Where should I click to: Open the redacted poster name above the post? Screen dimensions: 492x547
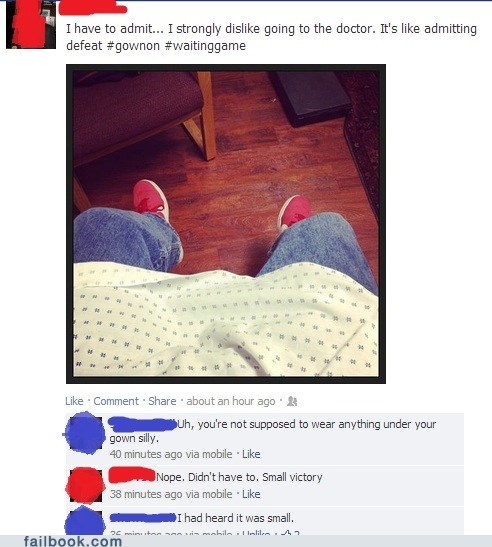tap(93, 7)
